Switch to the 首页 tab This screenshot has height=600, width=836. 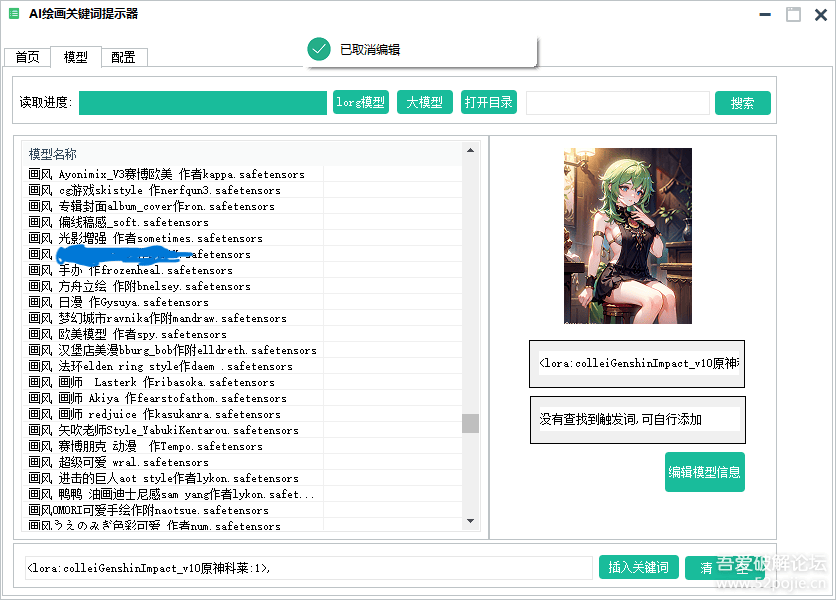28,57
